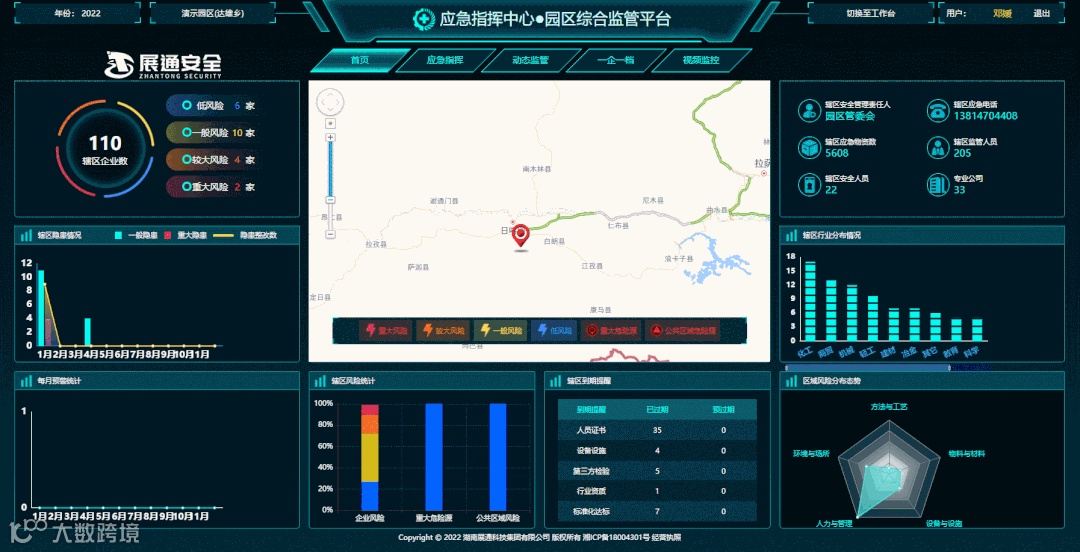This screenshot has height=552, width=1080.
Task: Click the user name 邓媛
Action: tap(1002, 13)
